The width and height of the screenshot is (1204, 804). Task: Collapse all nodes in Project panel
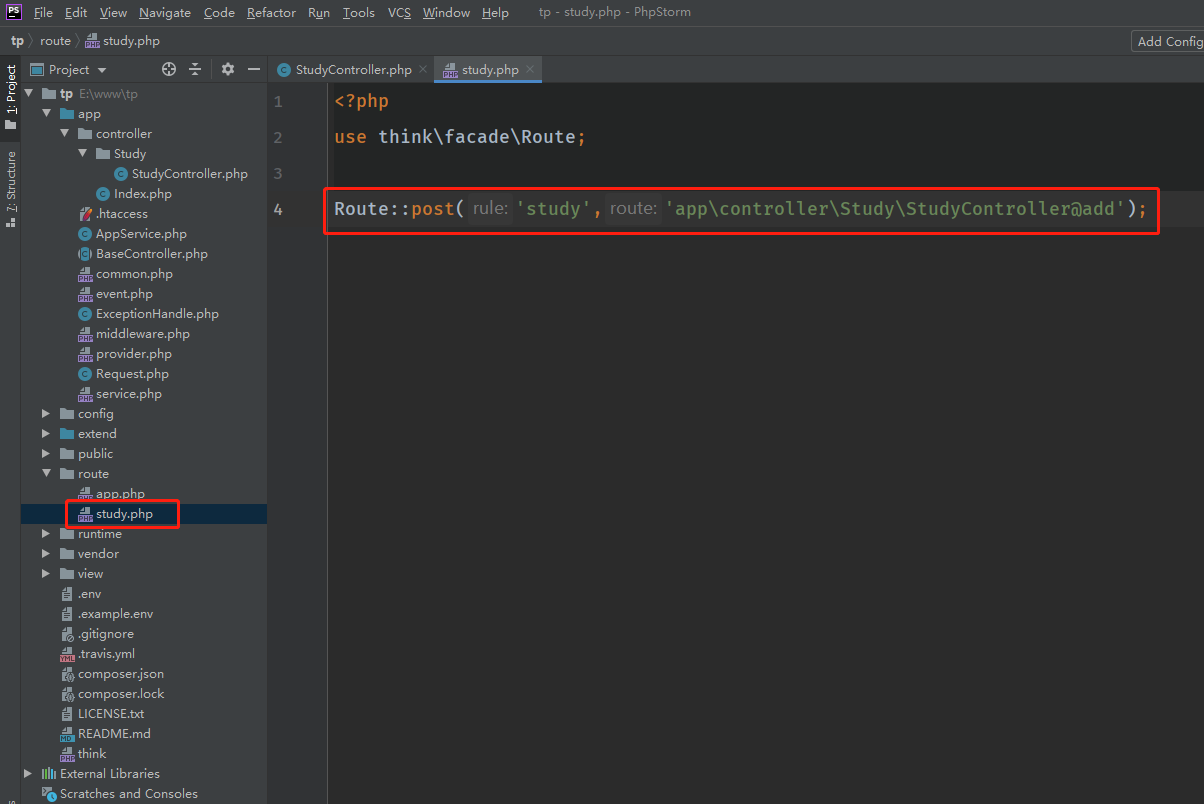point(195,69)
